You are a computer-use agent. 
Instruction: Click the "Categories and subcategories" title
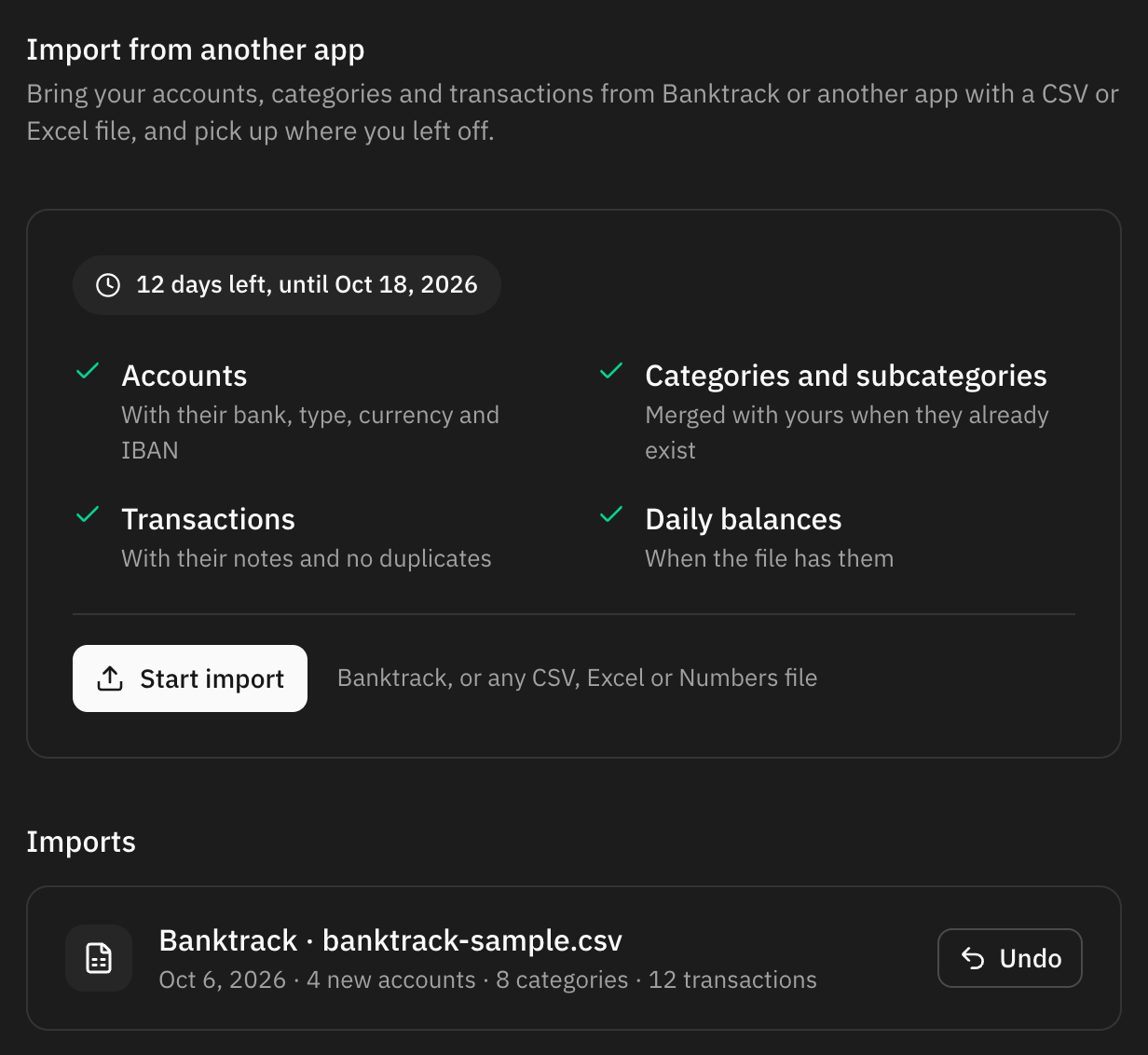pos(846,376)
